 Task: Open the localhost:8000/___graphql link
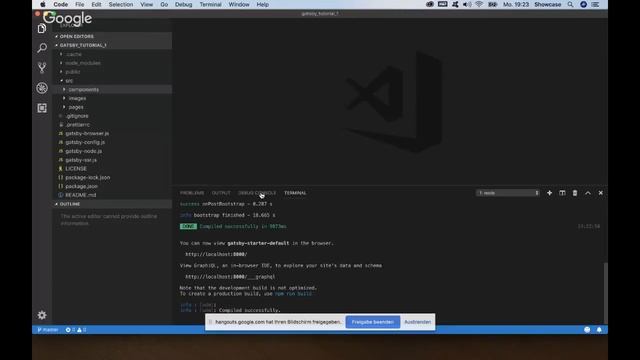tap(230, 277)
